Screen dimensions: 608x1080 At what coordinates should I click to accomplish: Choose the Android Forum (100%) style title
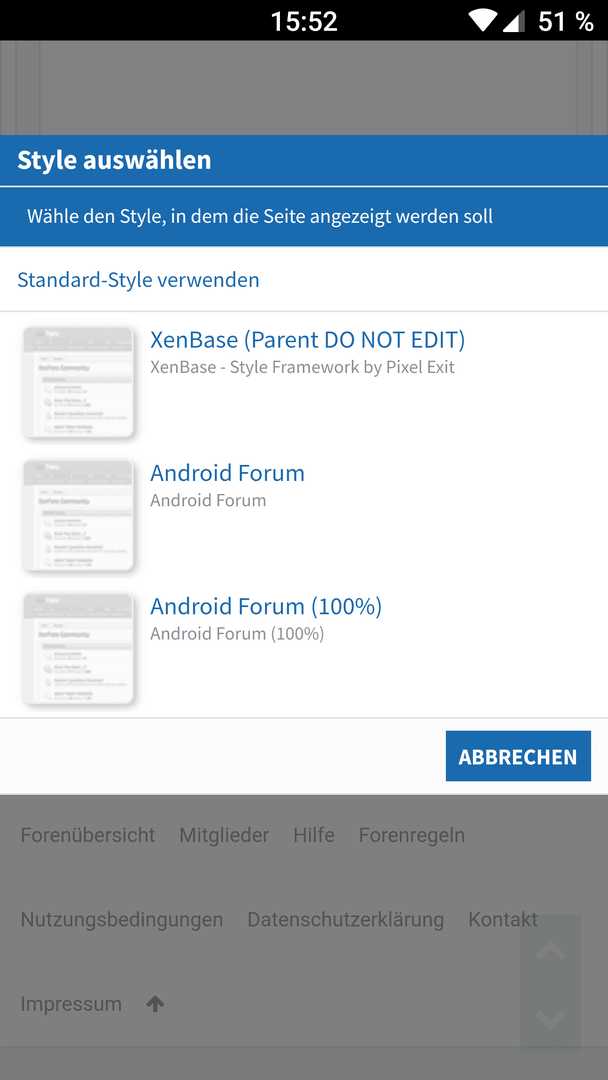[x=266, y=606]
